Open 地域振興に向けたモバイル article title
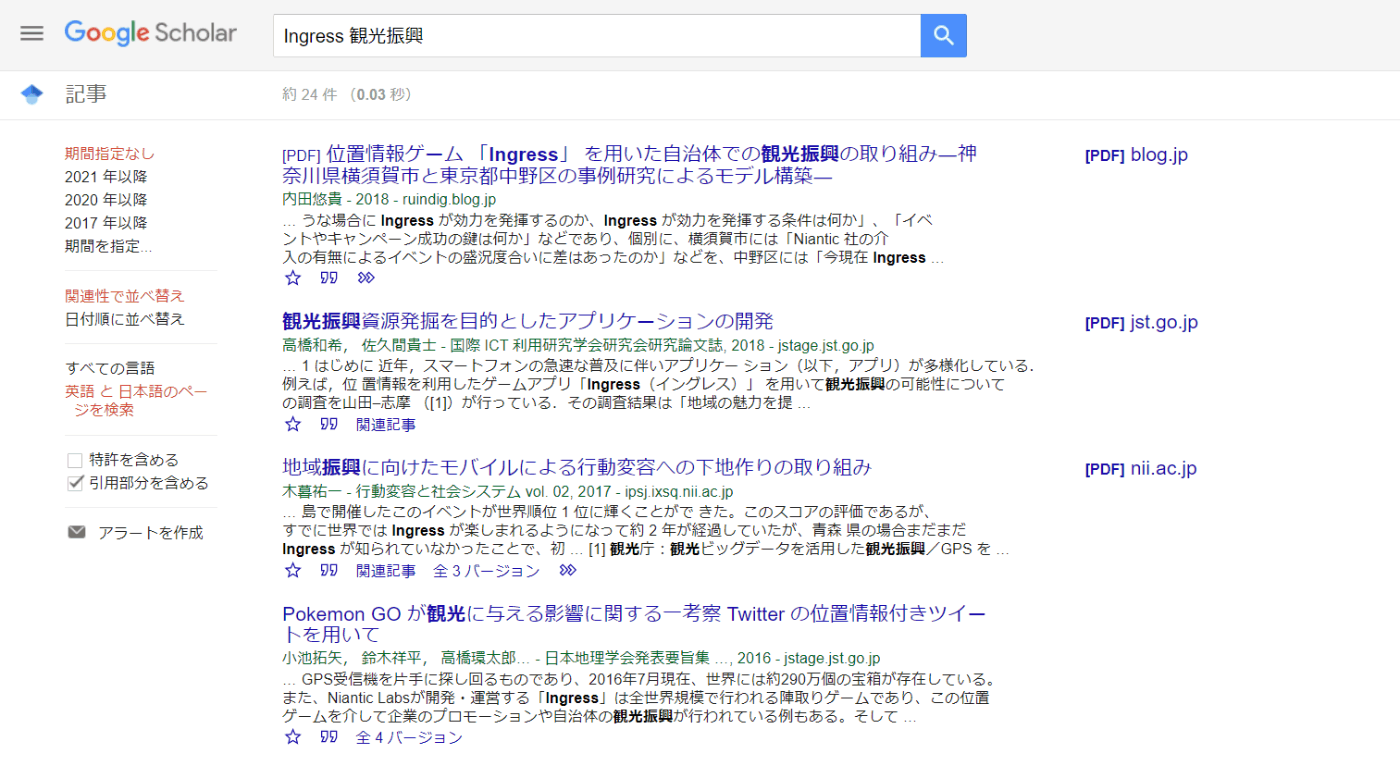This screenshot has height=766, width=1400. (577, 467)
